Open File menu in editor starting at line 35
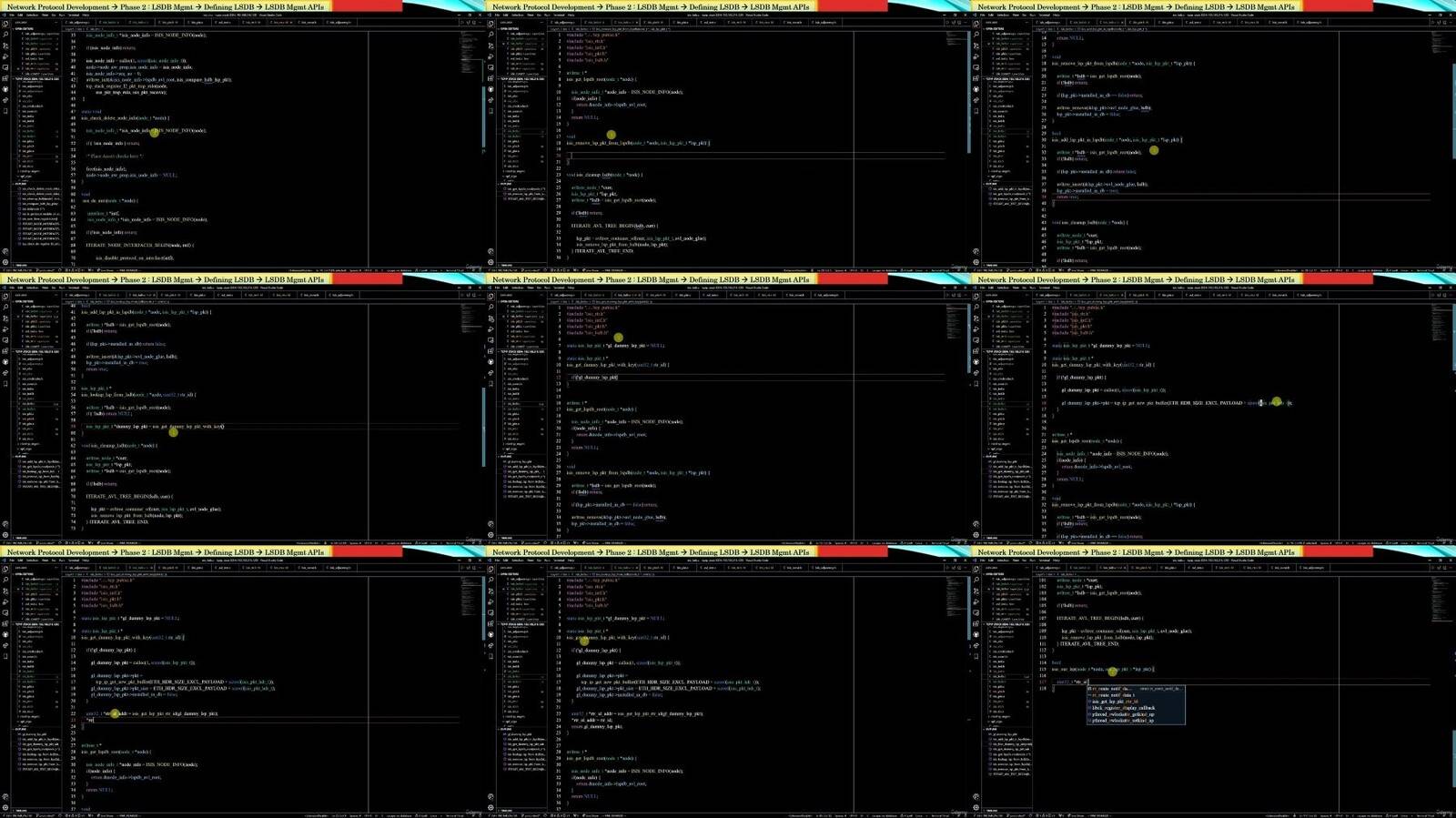This screenshot has height=818, width=1456. point(11,15)
